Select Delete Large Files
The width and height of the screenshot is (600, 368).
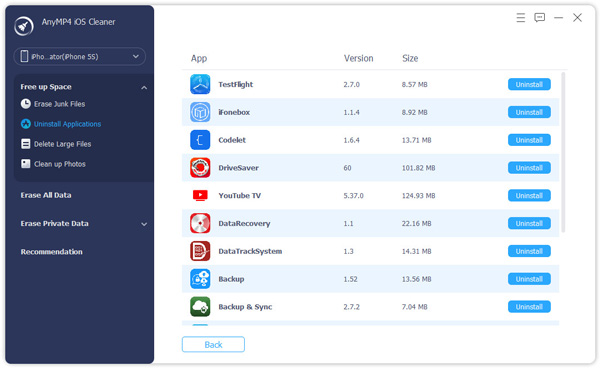pos(62,144)
